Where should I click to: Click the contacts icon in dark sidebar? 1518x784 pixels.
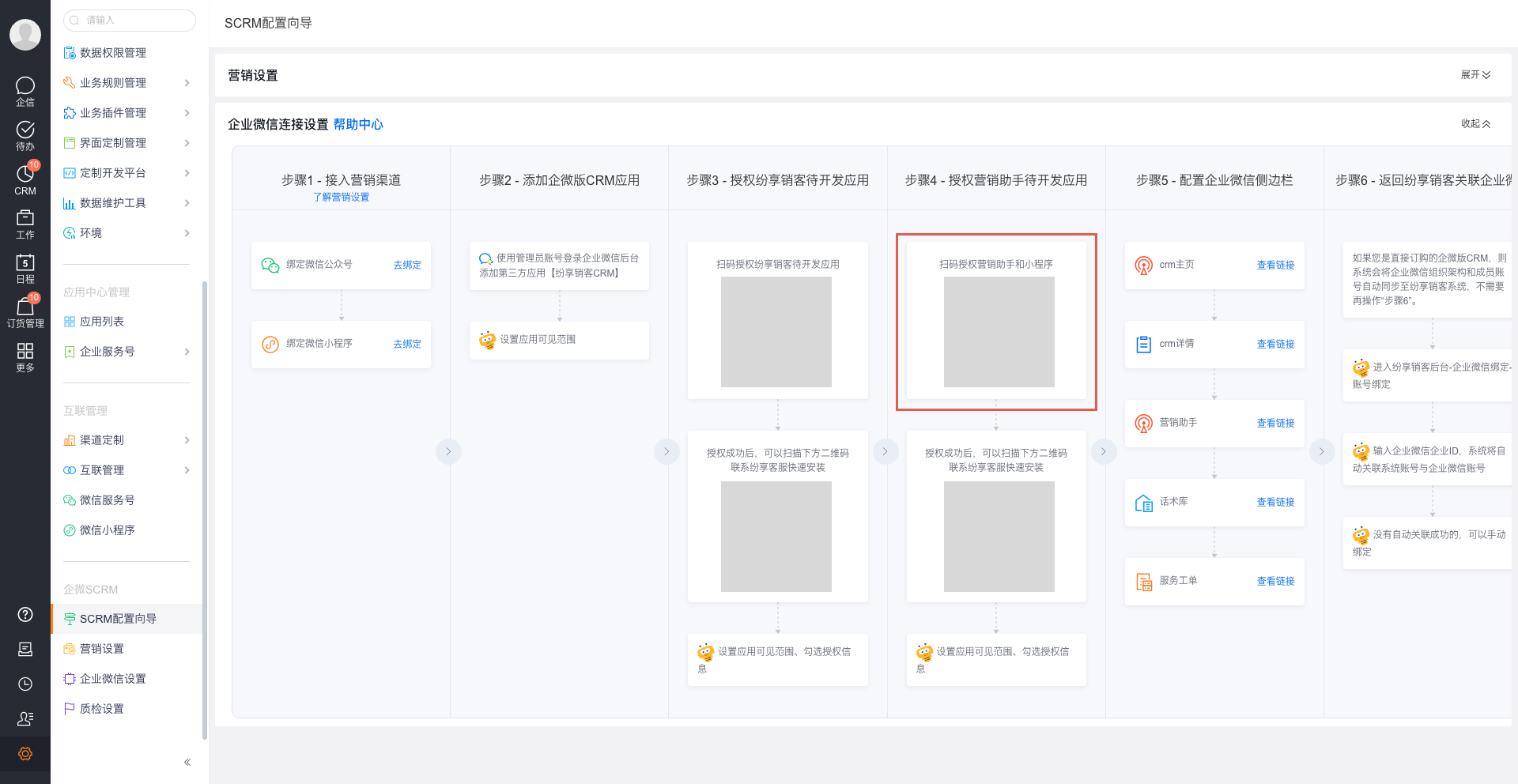pyautogui.click(x=25, y=718)
